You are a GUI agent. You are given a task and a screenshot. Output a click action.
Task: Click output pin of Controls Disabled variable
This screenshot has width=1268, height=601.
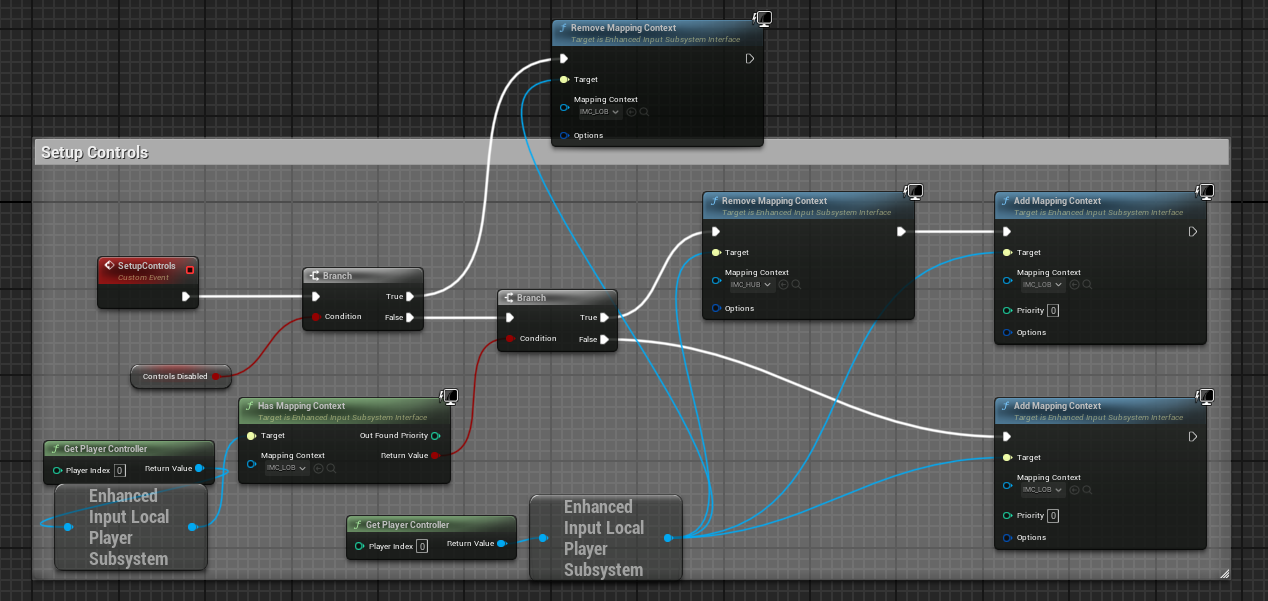[x=215, y=377]
